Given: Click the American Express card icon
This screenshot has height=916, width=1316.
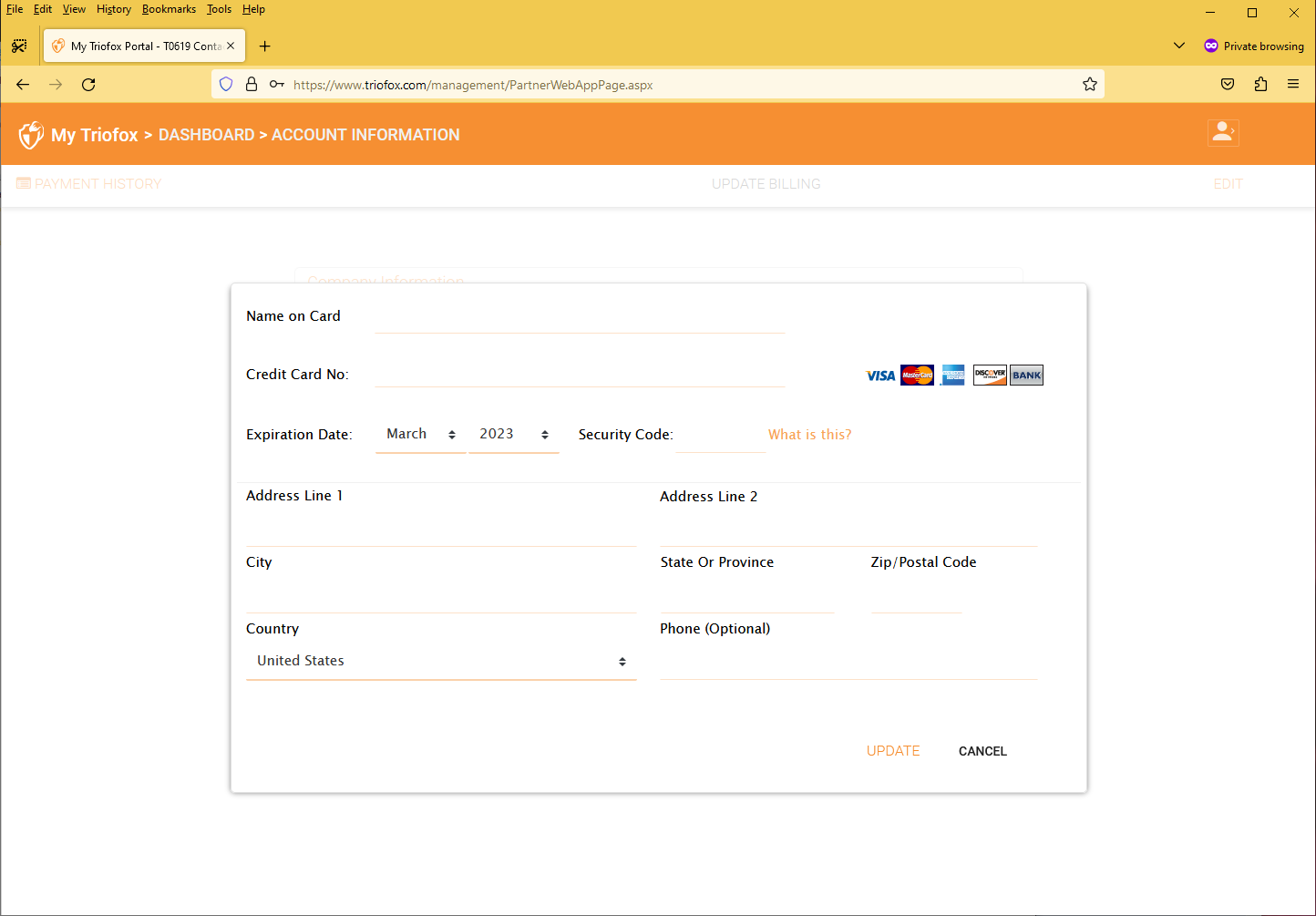Looking at the screenshot, I should coord(952,375).
